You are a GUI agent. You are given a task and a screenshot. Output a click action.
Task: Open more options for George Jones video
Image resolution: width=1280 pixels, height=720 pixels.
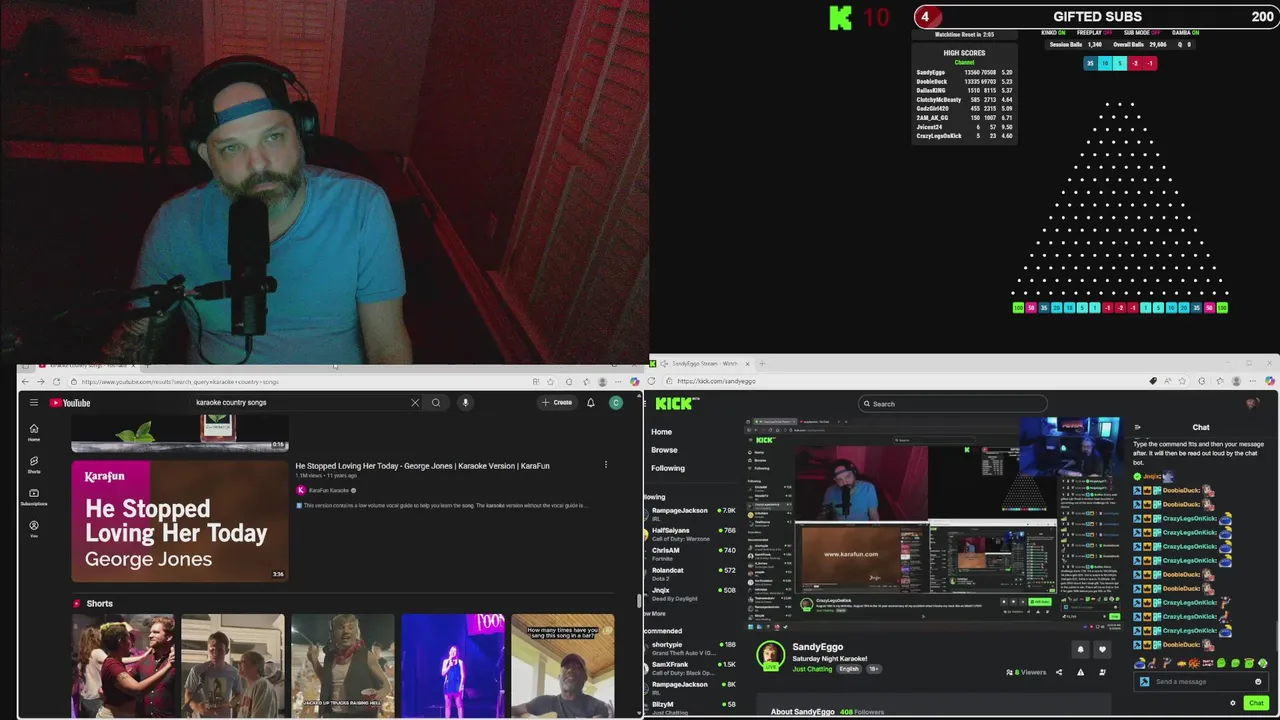pos(605,464)
